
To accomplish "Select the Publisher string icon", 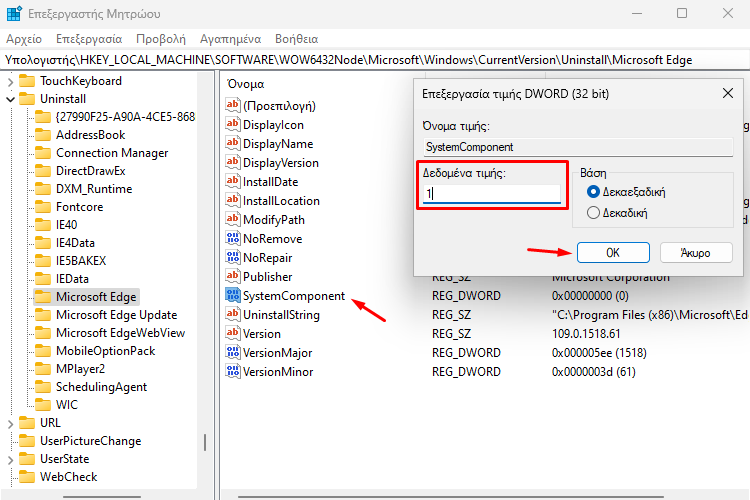I will 232,277.
